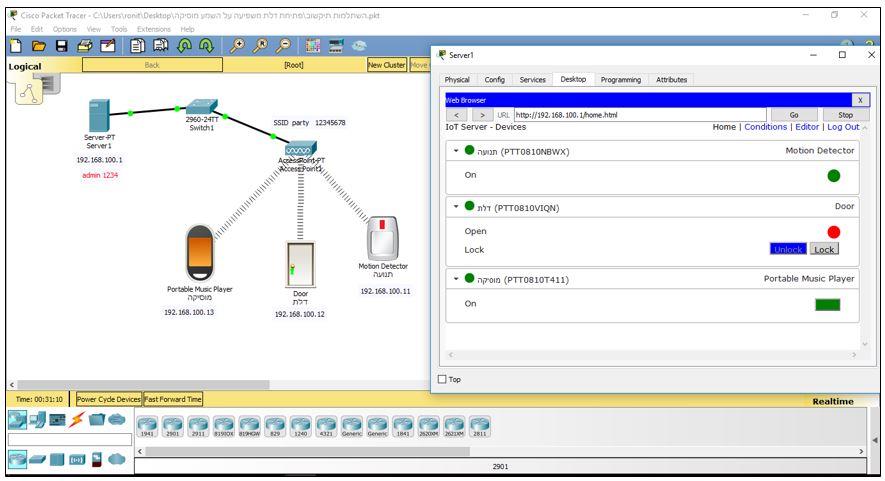Select the Security subcategory icon
The width and height of the screenshot is (885, 481).
[x=97, y=460]
